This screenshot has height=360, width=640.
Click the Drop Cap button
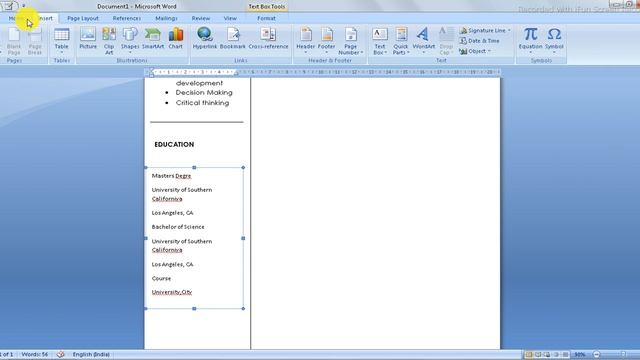(446, 41)
